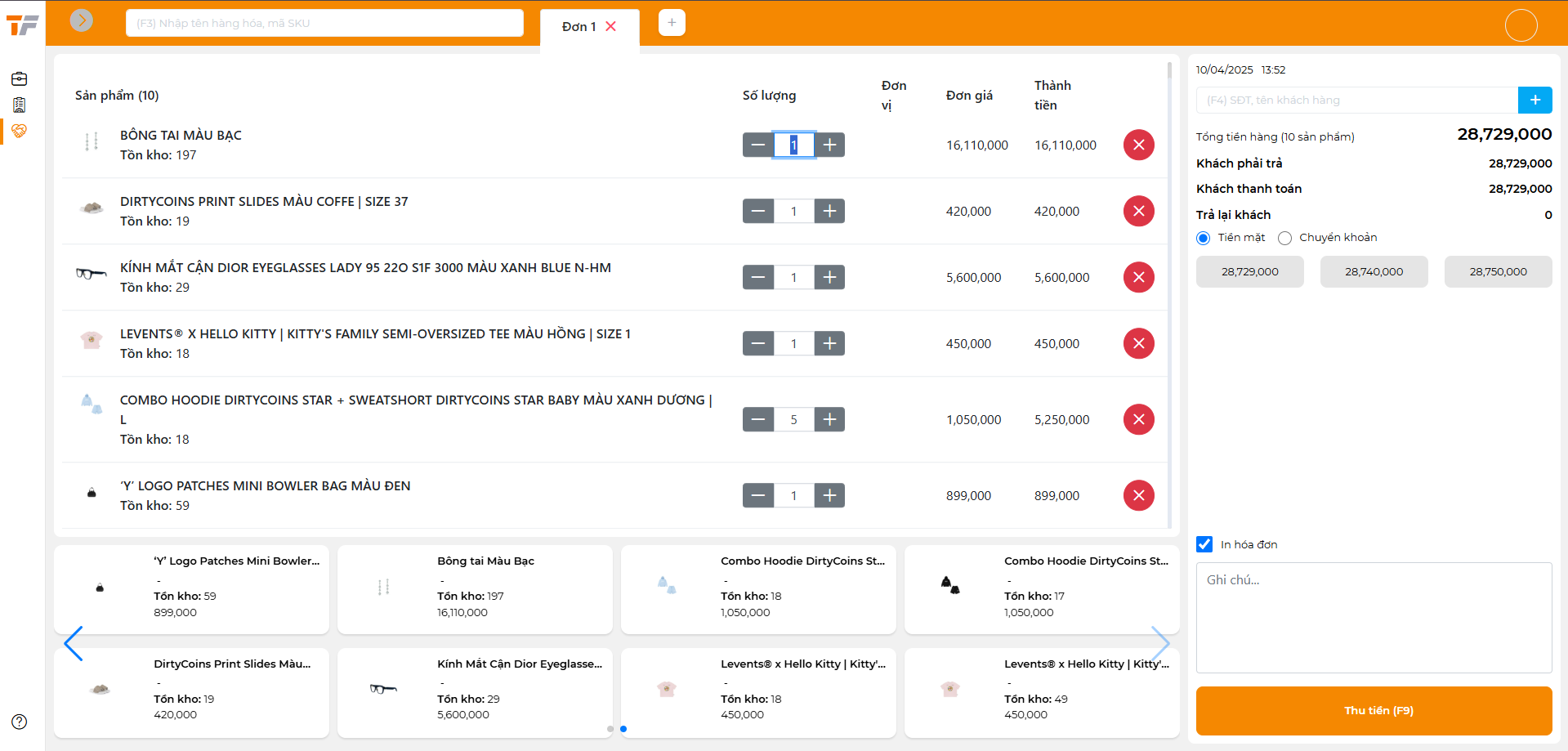Viewport: 1568px width, 751px height.
Task: Remove Levents Hello Kitty tee from order
Action: point(1138,343)
